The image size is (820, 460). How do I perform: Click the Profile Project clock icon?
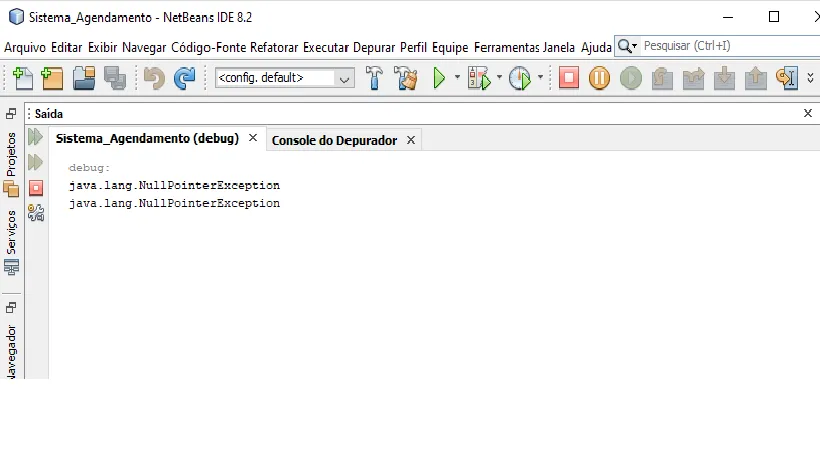[x=520, y=78]
